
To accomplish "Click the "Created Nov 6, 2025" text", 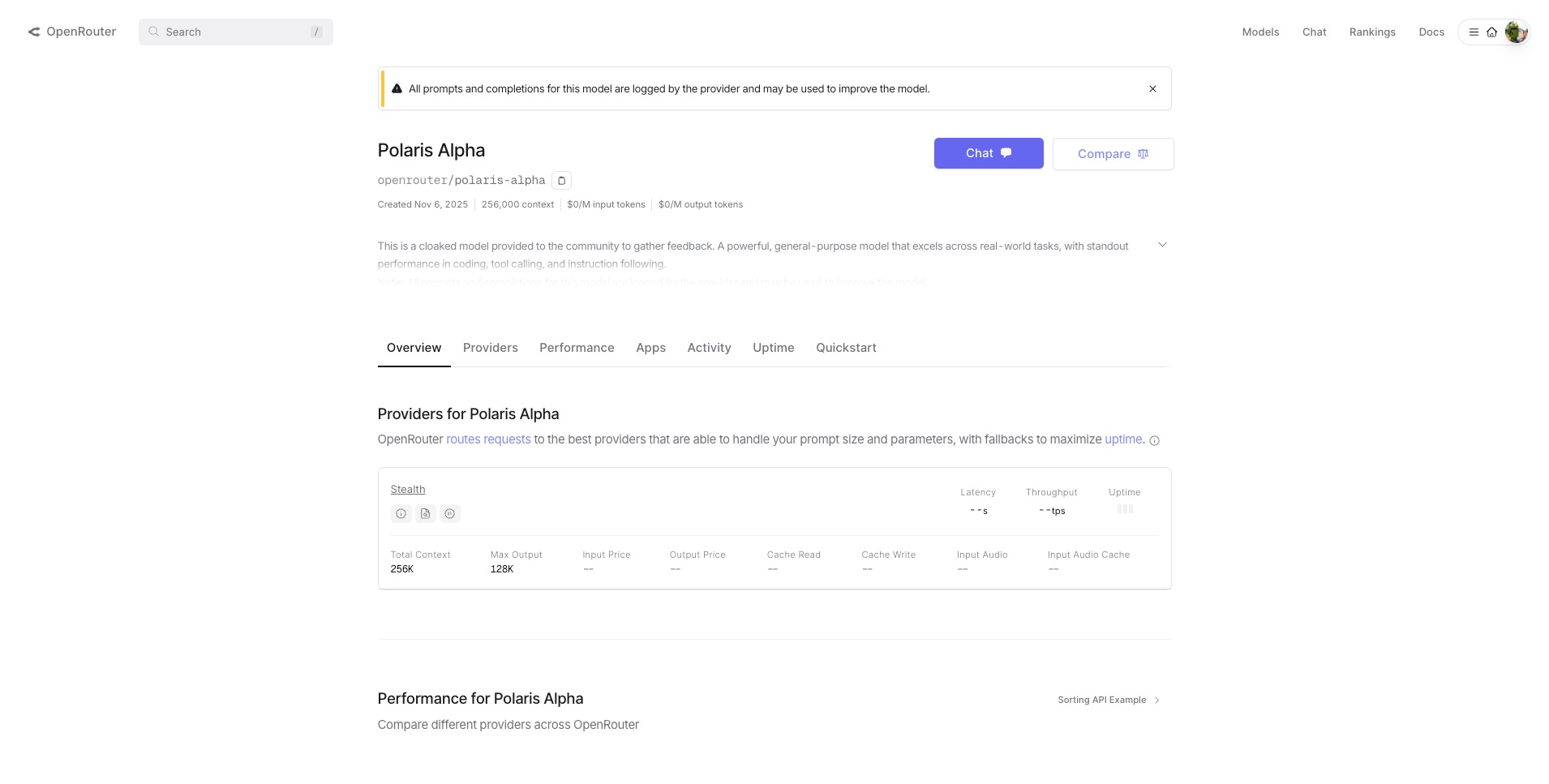I will coord(423,204).
